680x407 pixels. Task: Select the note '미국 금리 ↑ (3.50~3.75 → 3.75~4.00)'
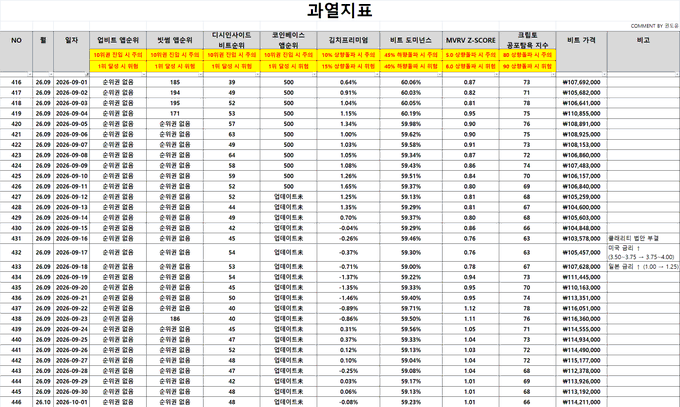643,253
